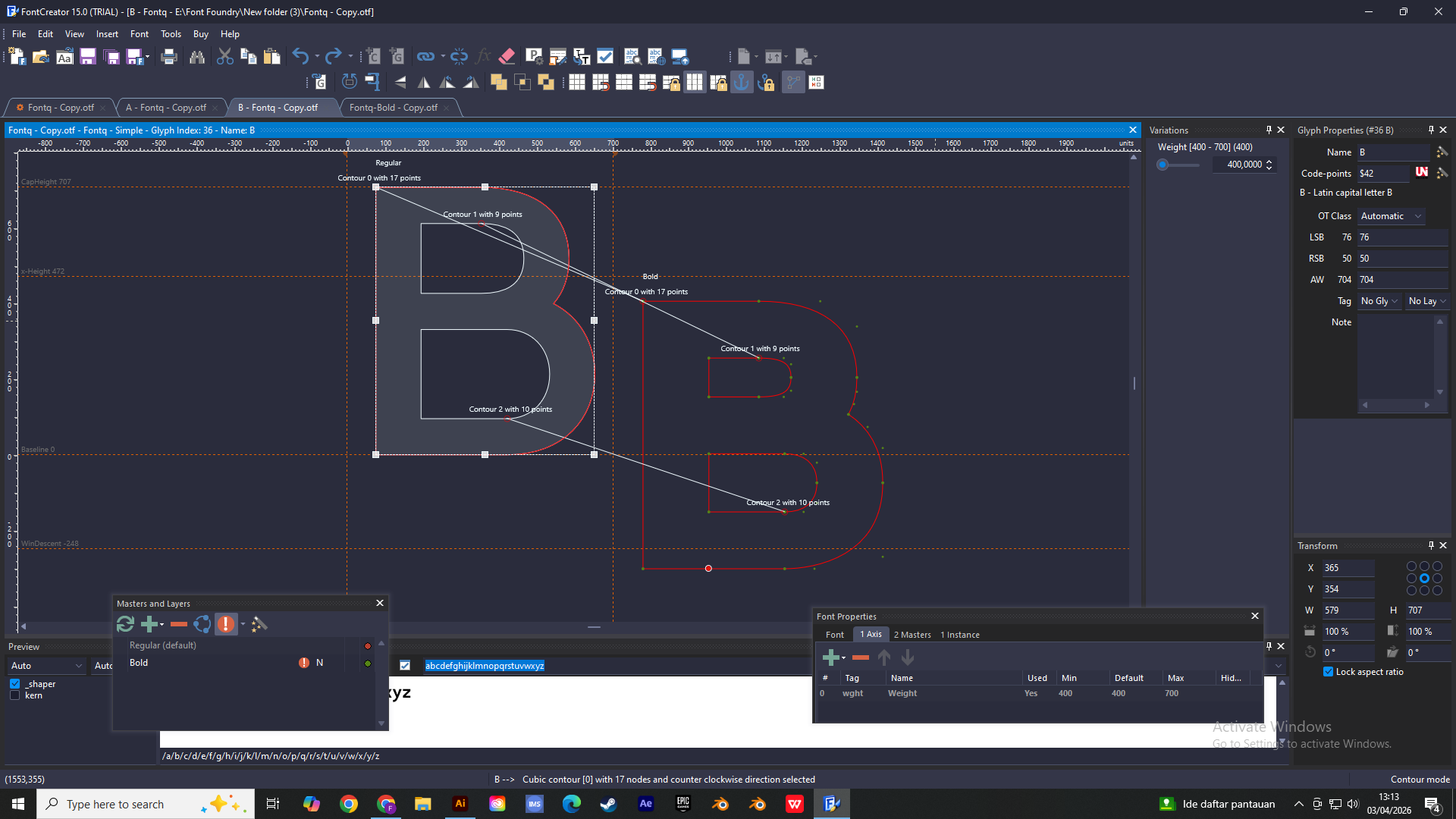The height and width of the screenshot is (819, 1456).
Task: Uncheck Lock aspect ratio
Action: pyautogui.click(x=1328, y=672)
